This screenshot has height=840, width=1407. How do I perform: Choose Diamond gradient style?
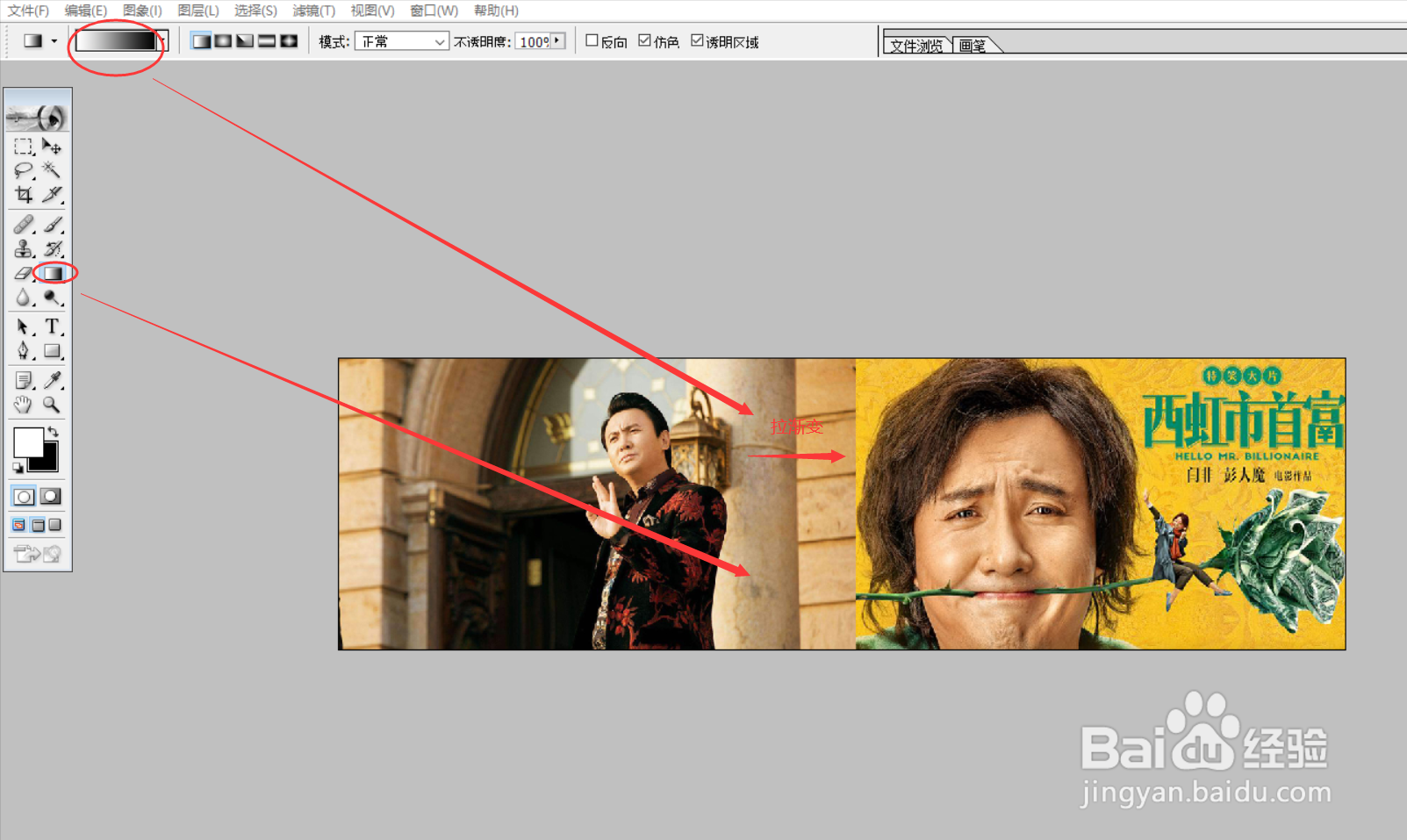click(x=289, y=41)
